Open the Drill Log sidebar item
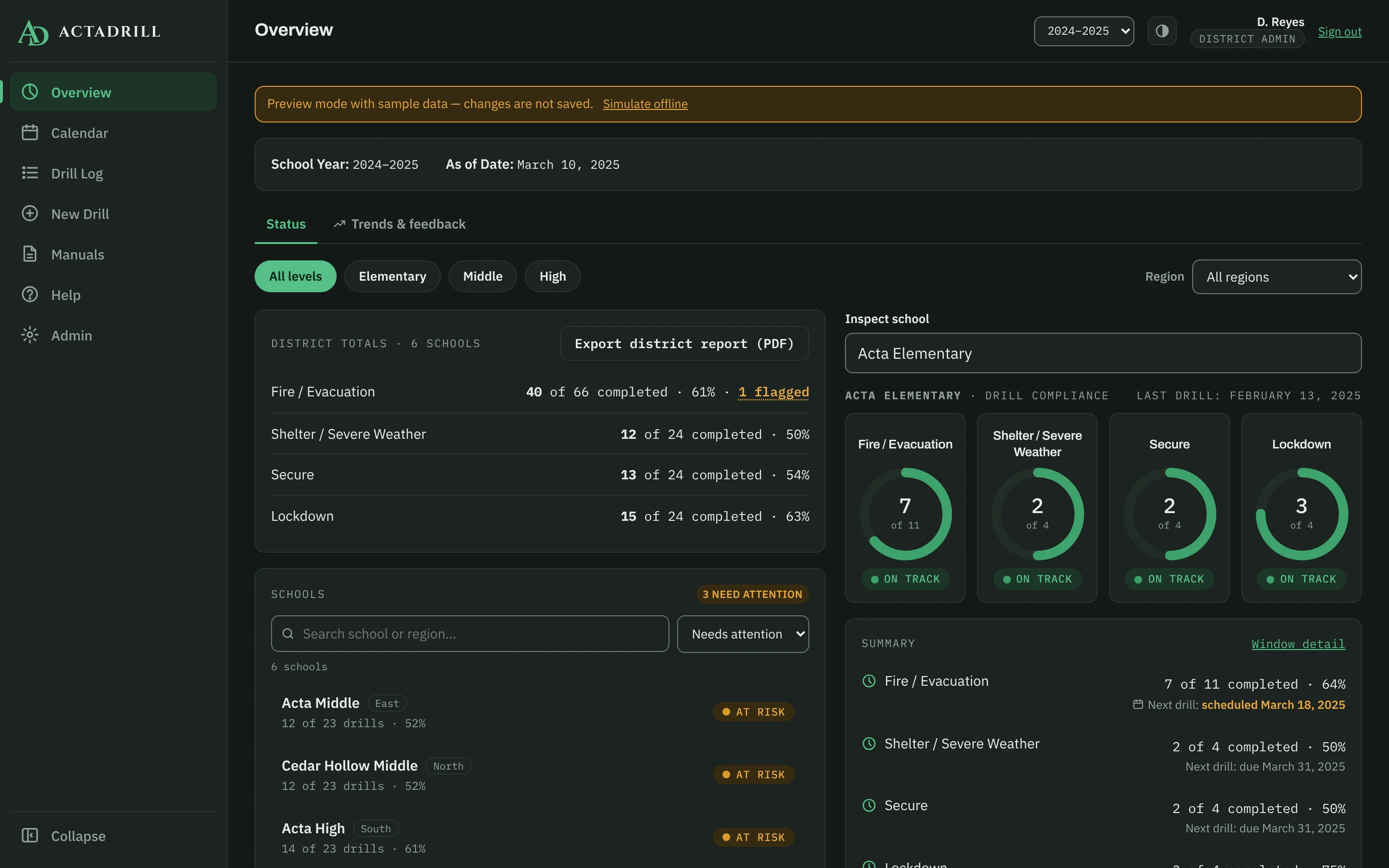 (x=114, y=173)
